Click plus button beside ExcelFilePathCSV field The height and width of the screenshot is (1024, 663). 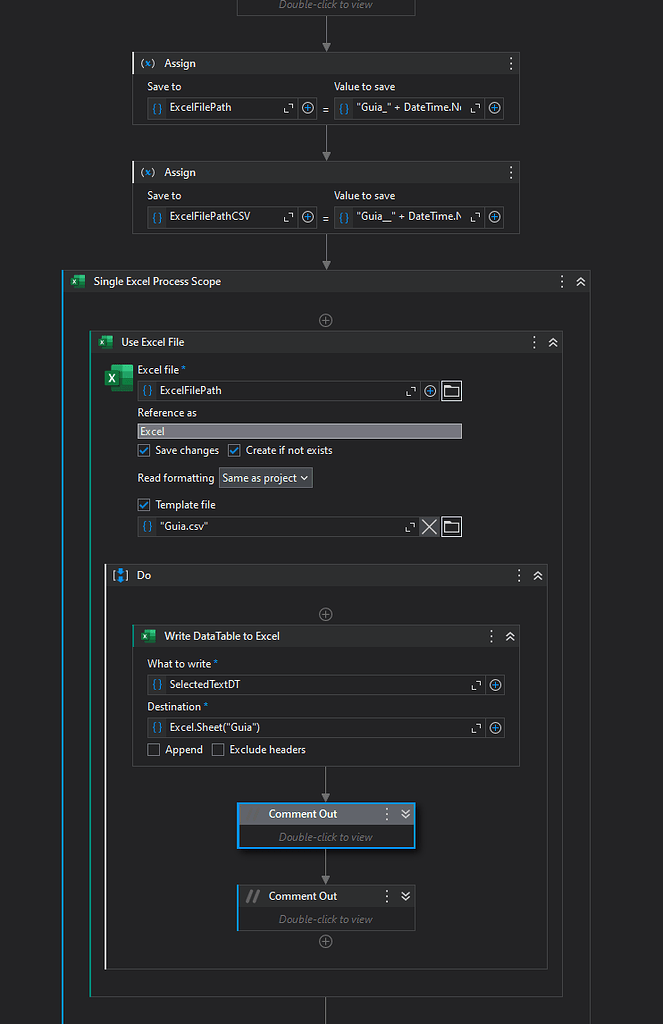pyautogui.click(x=308, y=217)
